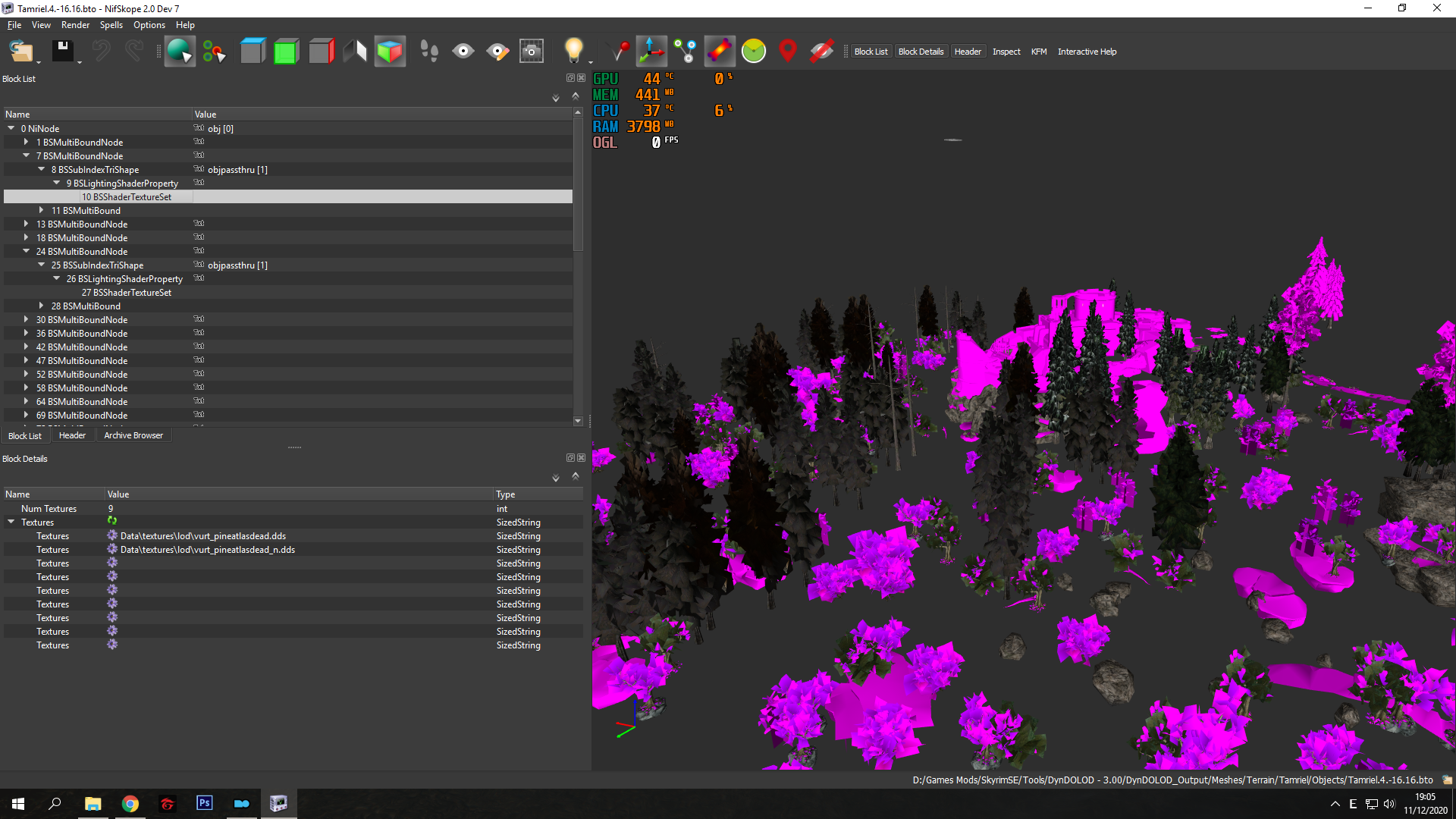Expand the 1 BSMultiBoundNode row
1456x819 pixels.
(x=27, y=142)
